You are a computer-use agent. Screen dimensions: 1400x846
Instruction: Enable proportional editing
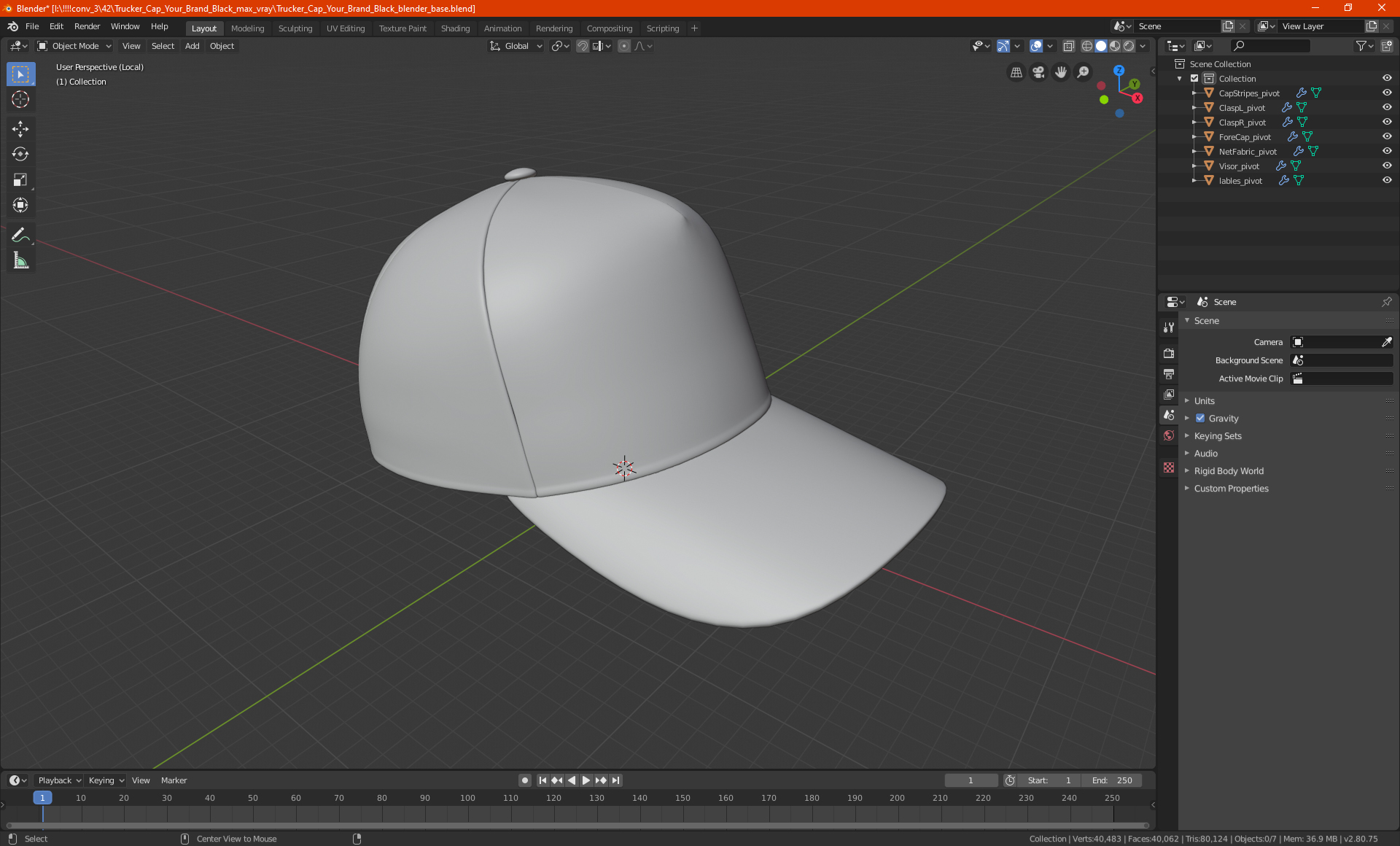tap(624, 46)
